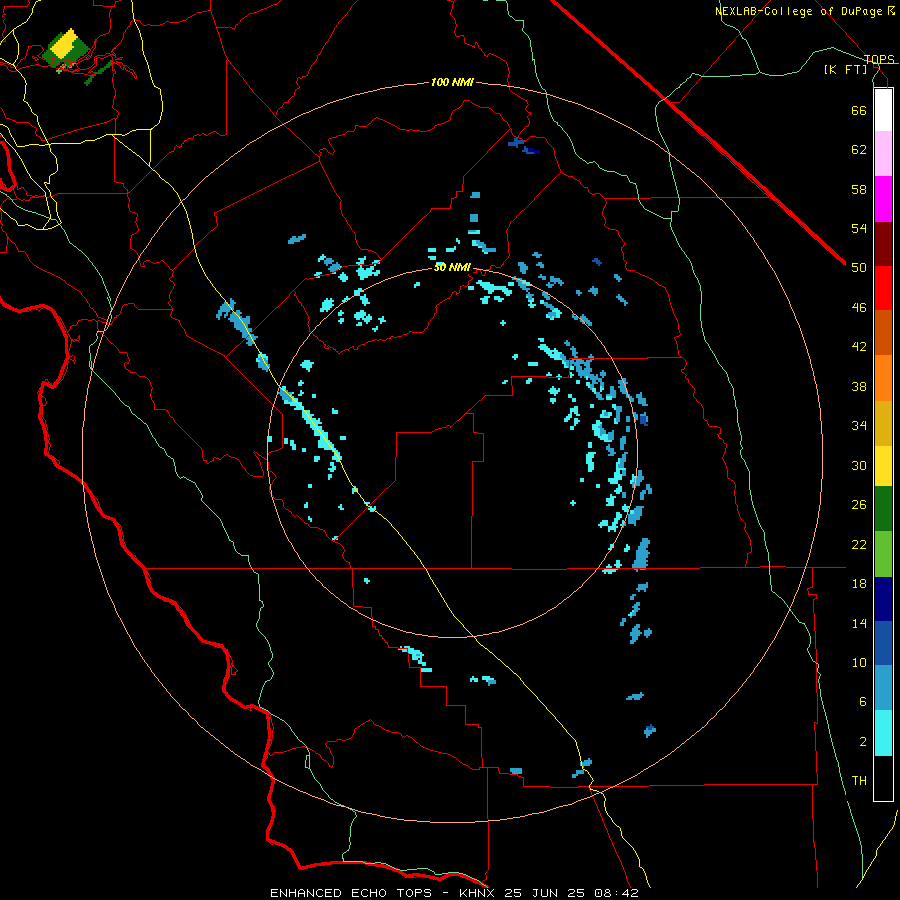Click the bright red swatch between 50 and 46
The width and height of the screenshot is (900, 900).
883,288
